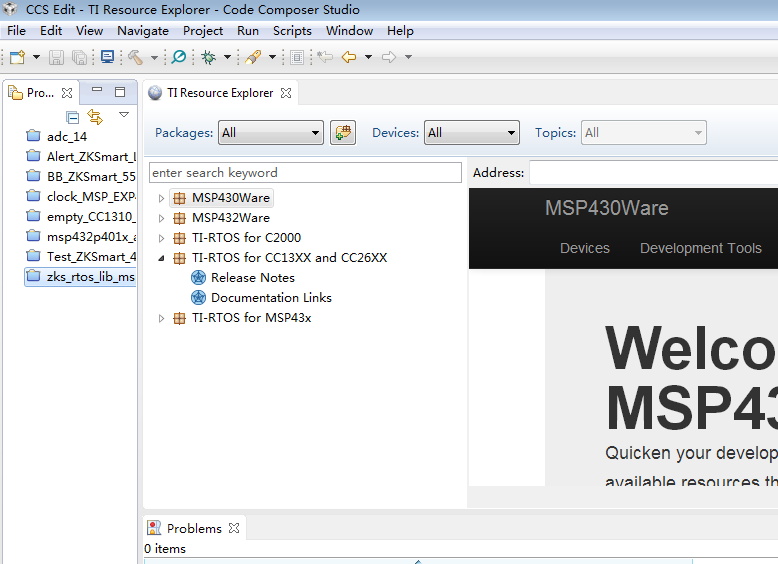Open the Window menu
The image size is (778, 564).
tap(349, 31)
